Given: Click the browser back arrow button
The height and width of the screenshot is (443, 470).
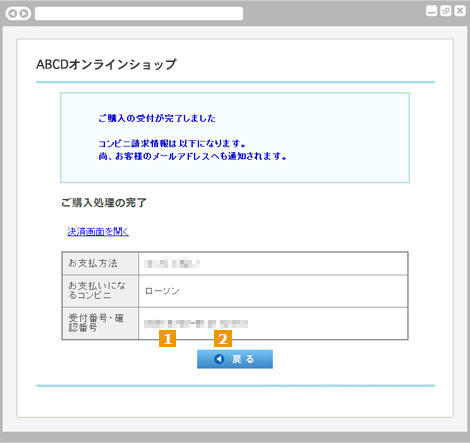Looking at the screenshot, I should click(x=13, y=14).
